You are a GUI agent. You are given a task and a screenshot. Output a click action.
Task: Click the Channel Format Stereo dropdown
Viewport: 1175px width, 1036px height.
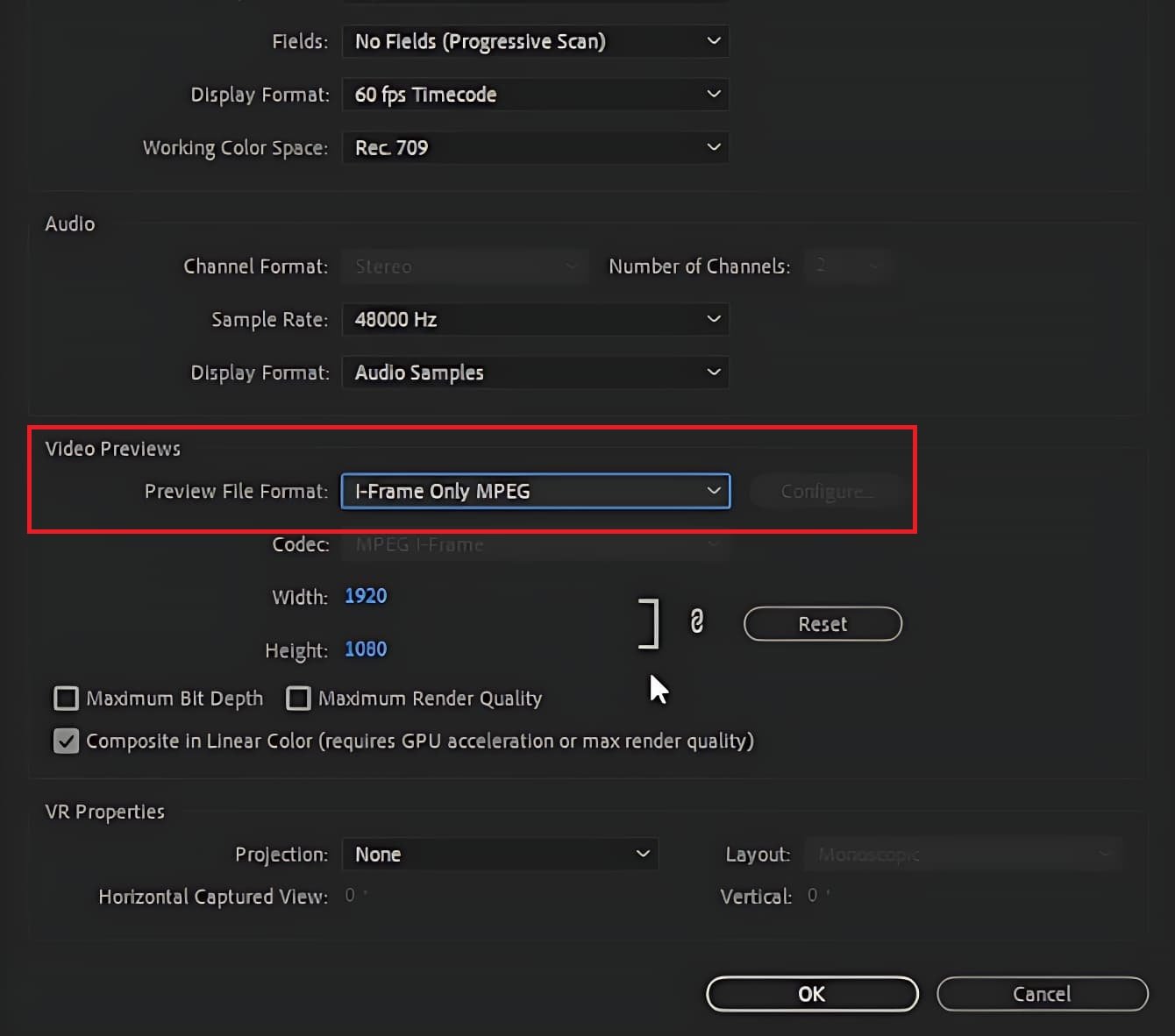[465, 266]
